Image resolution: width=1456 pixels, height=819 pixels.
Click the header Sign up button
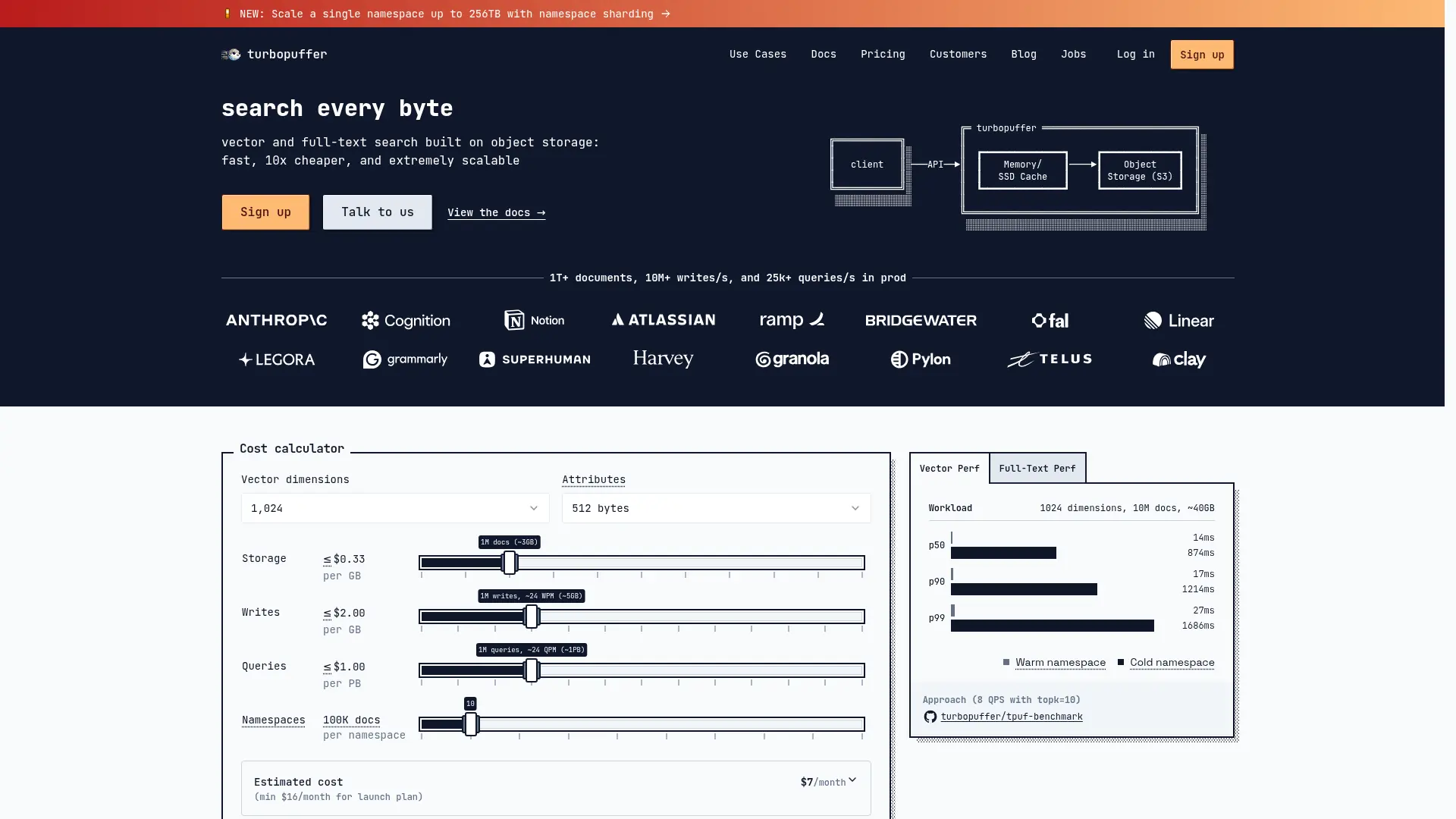(x=1202, y=55)
